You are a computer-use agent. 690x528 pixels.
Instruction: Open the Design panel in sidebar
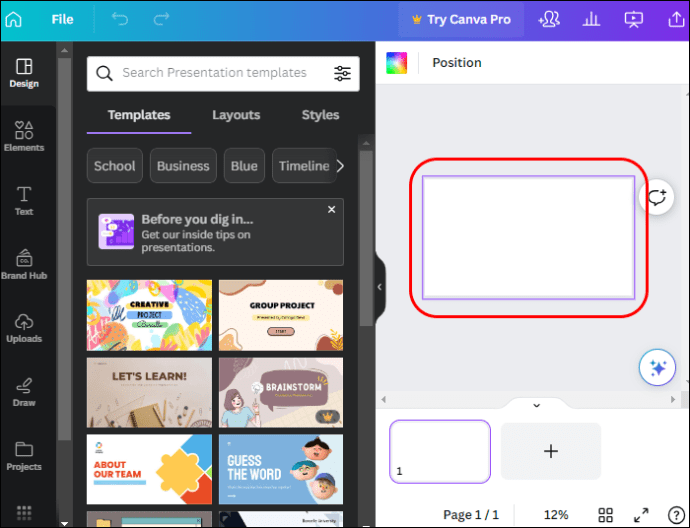[24, 73]
